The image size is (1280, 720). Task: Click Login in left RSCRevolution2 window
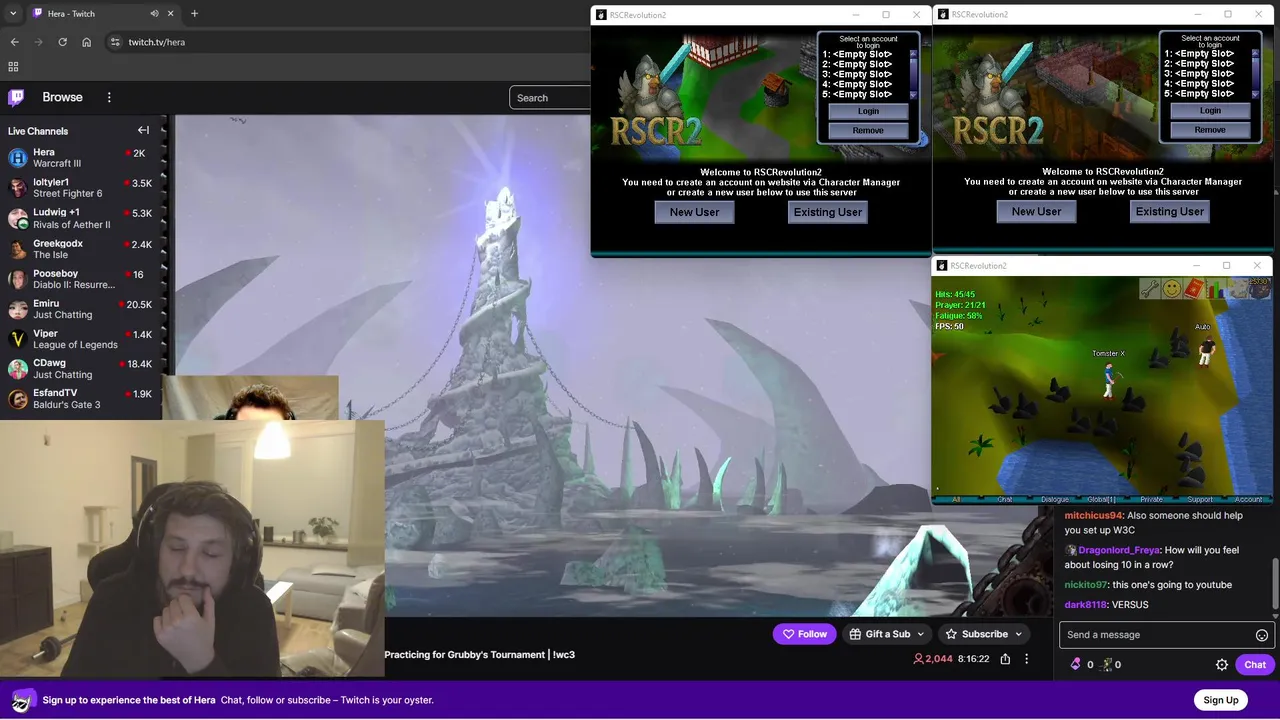click(868, 111)
